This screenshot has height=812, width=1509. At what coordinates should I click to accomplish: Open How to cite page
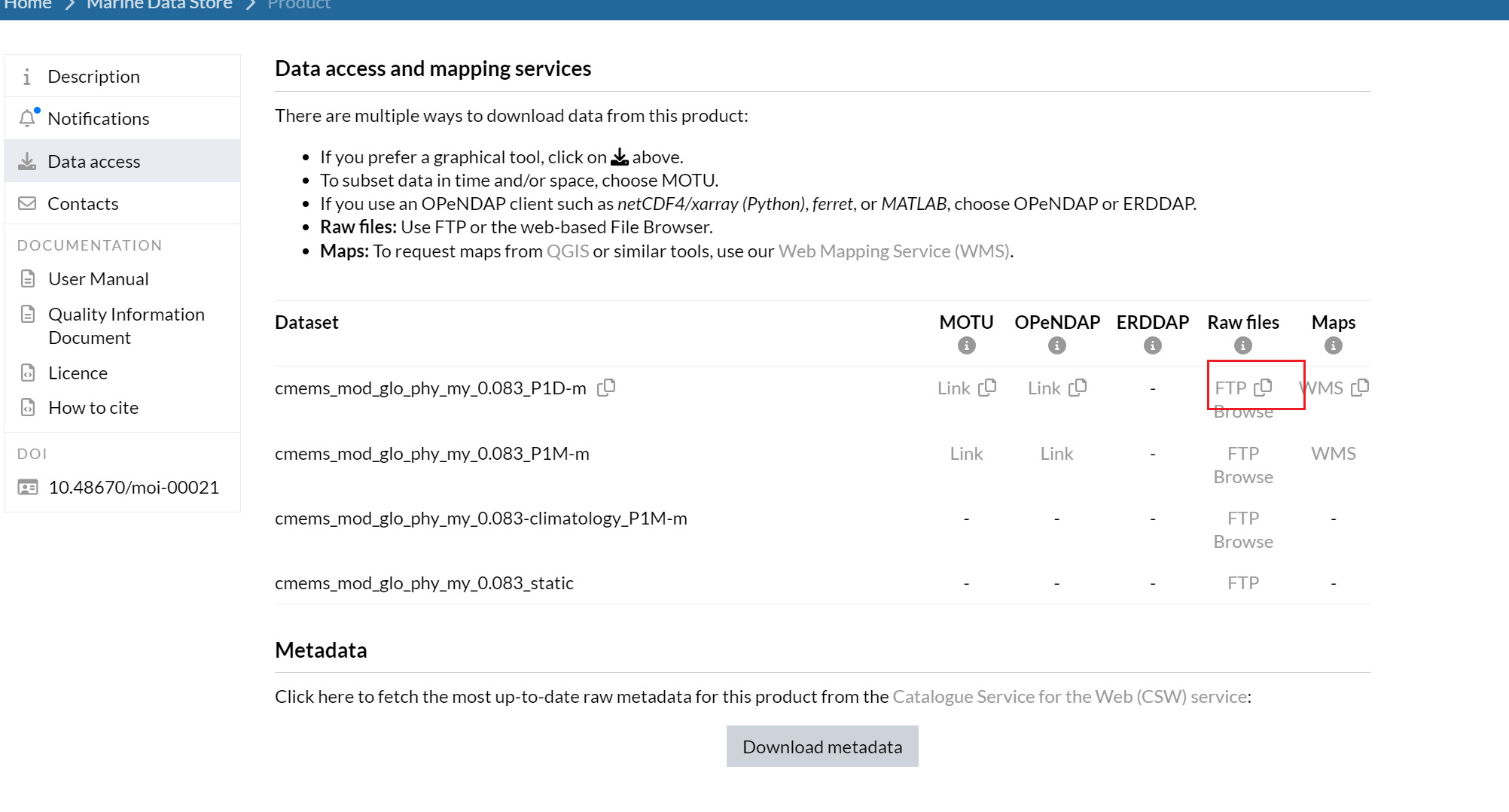[x=93, y=407]
